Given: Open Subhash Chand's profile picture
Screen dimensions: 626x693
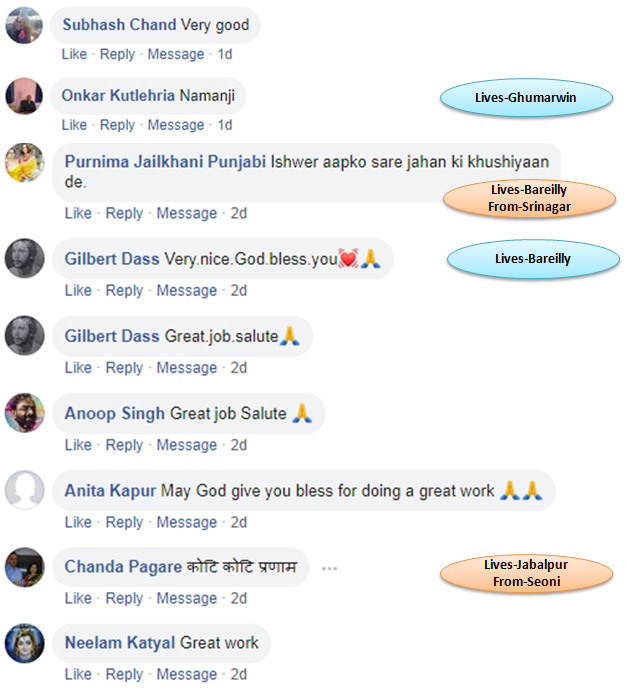Looking at the screenshot, I should click(24, 25).
